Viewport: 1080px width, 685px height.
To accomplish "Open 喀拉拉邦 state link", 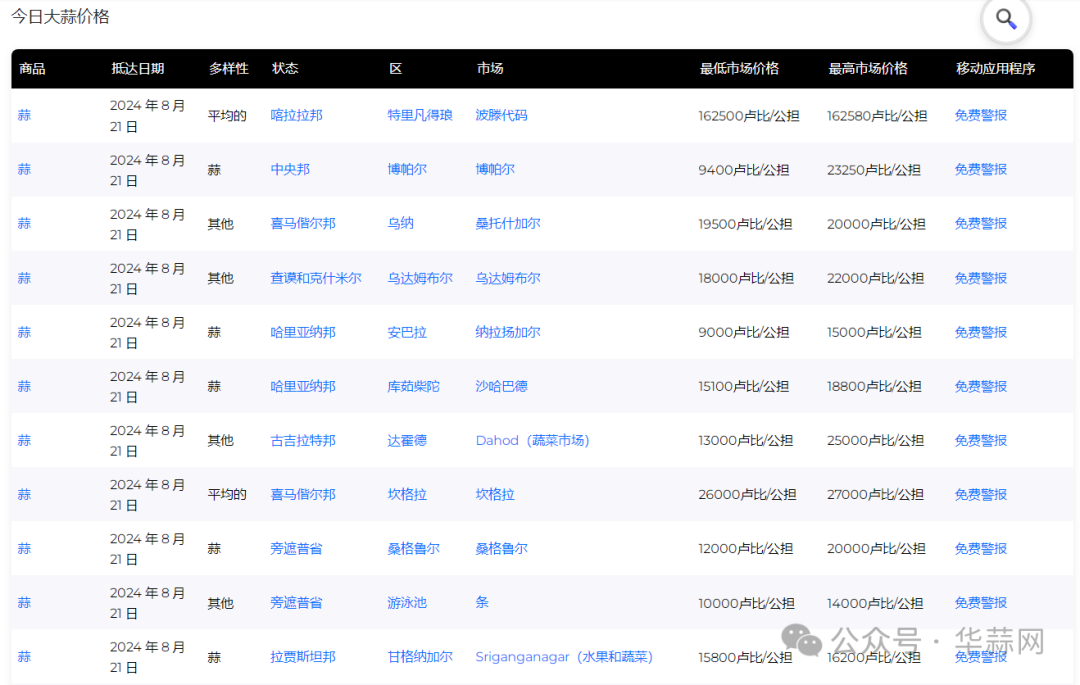I will [x=296, y=116].
